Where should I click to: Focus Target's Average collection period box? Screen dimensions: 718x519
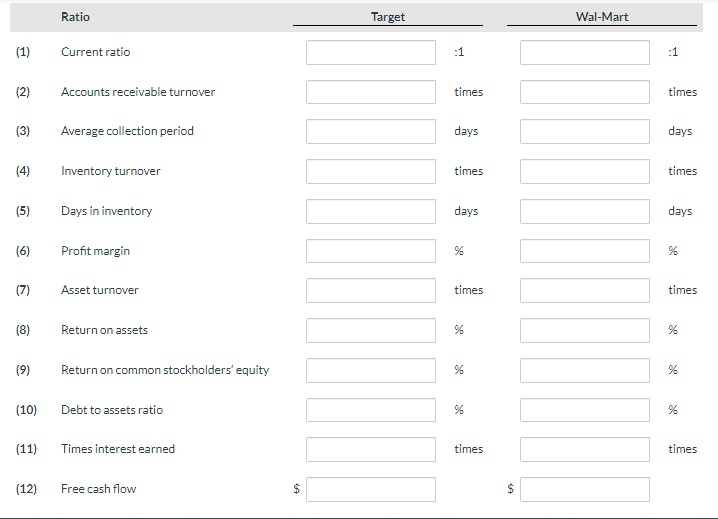coord(371,132)
